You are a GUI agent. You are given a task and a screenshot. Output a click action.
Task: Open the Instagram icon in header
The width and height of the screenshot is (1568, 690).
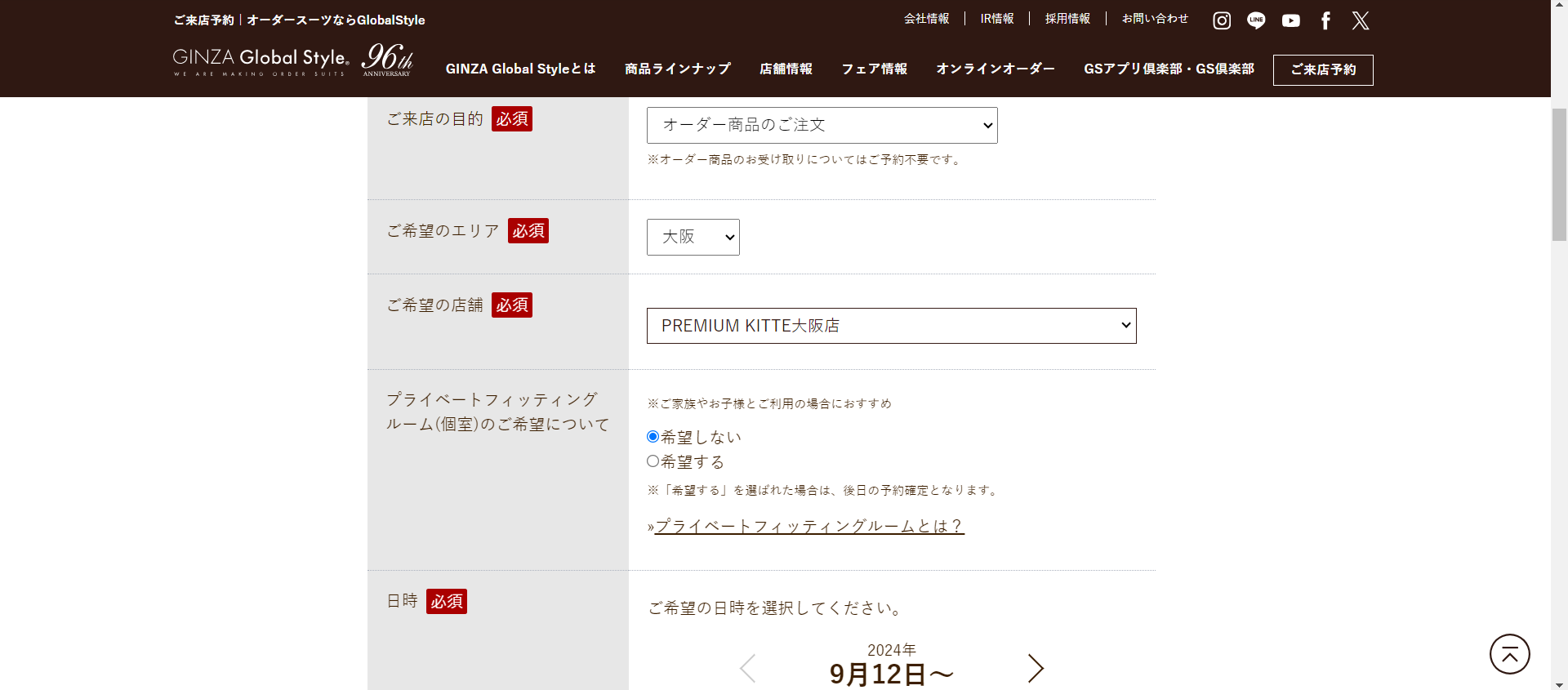click(1221, 20)
